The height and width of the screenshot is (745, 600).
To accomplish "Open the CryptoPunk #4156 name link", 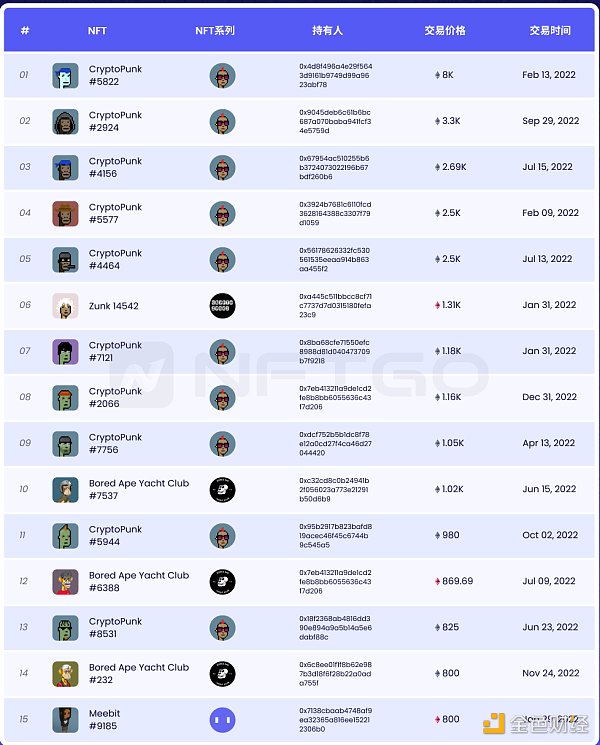I will tap(115, 167).
